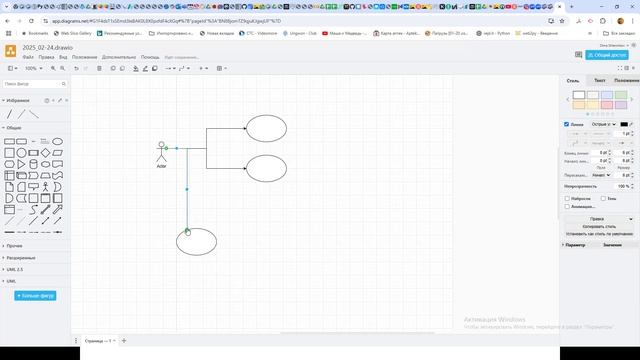The width and height of the screenshot is (640, 360).
Task: Click the add page plus button
Action: click(124, 340)
